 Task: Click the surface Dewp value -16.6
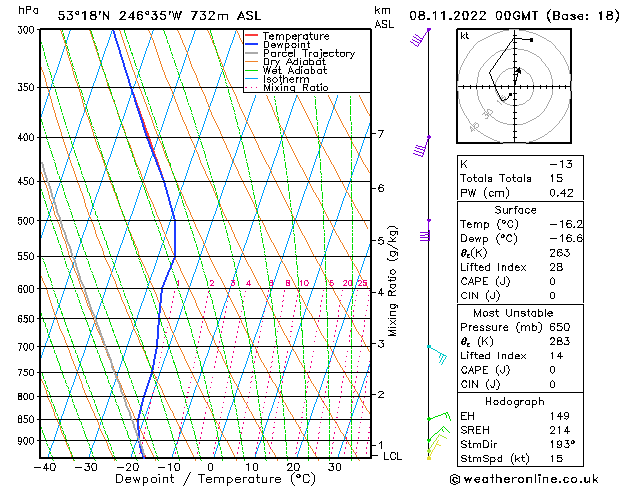566,239
